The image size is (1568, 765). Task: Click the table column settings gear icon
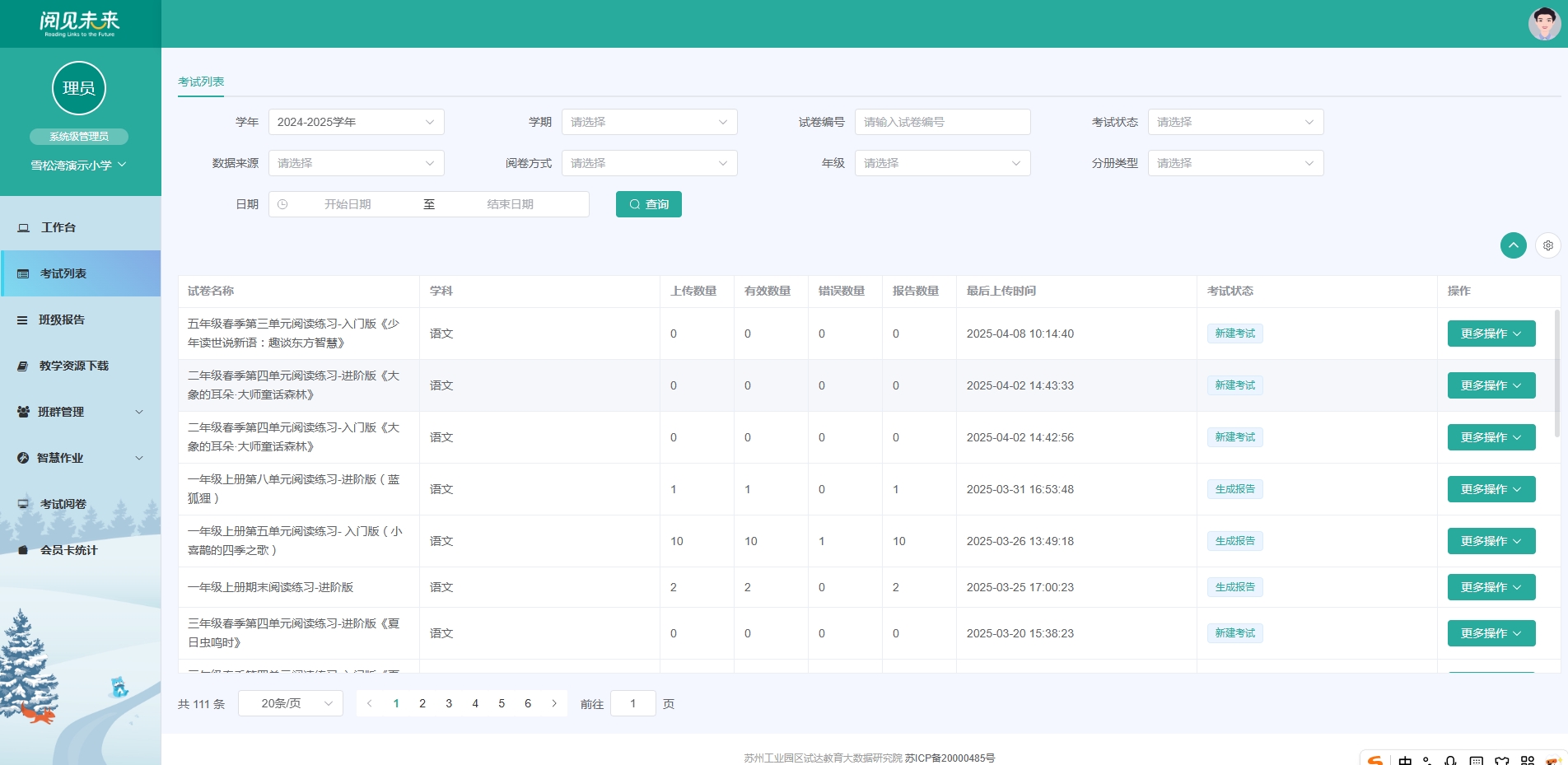1547,245
